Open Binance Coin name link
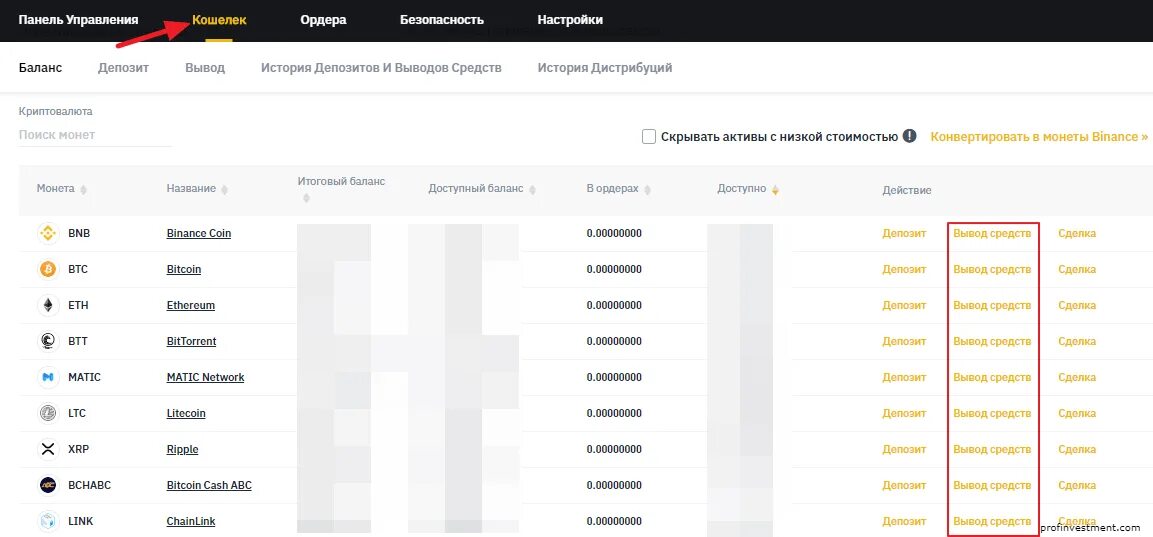Viewport: 1153px width, 537px height. tap(199, 233)
